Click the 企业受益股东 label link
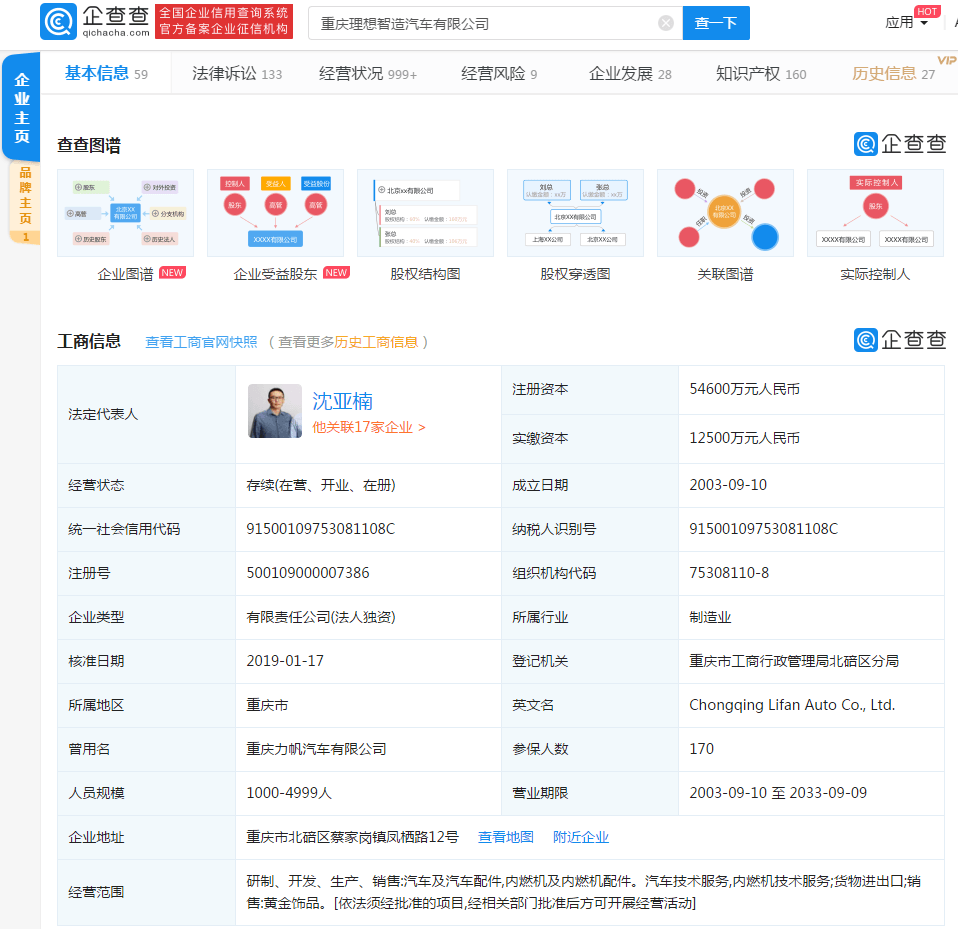The image size is (958, 929). [275, 274]
